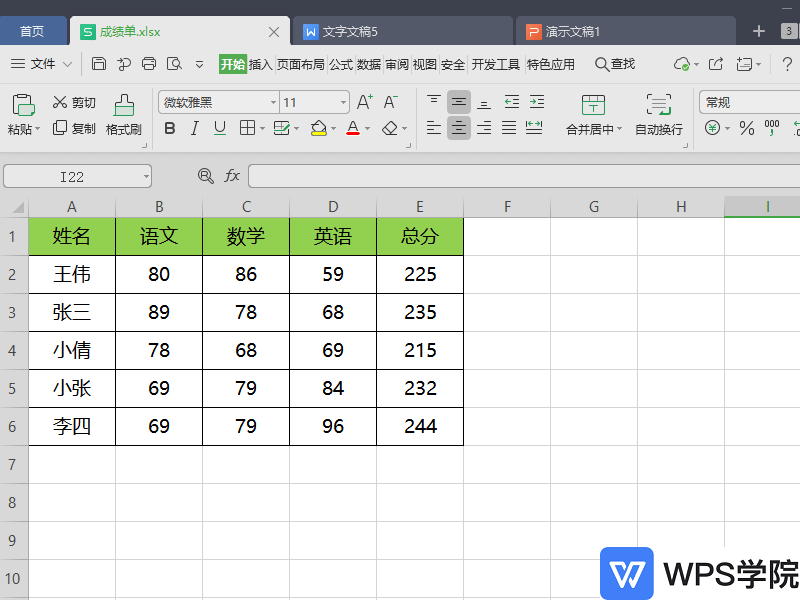The image size is (800, 600).
Task: Increase font size with A+ icon
Action: click(x=364, y=102)
